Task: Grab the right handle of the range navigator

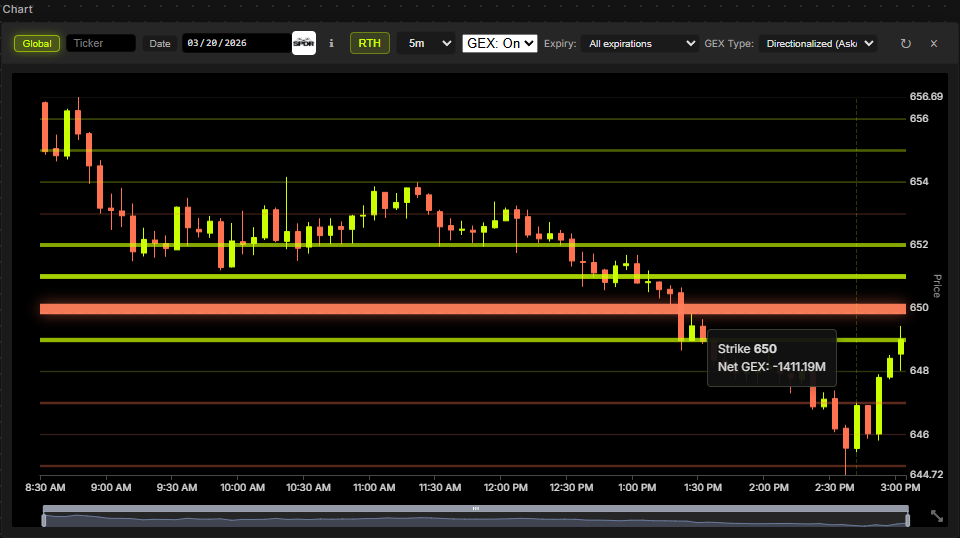Action: 908,519
